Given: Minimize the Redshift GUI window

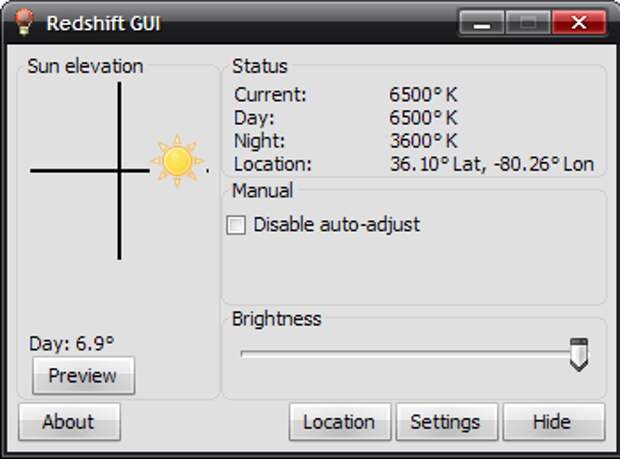Looking at the screenshot, I should 482,23.
